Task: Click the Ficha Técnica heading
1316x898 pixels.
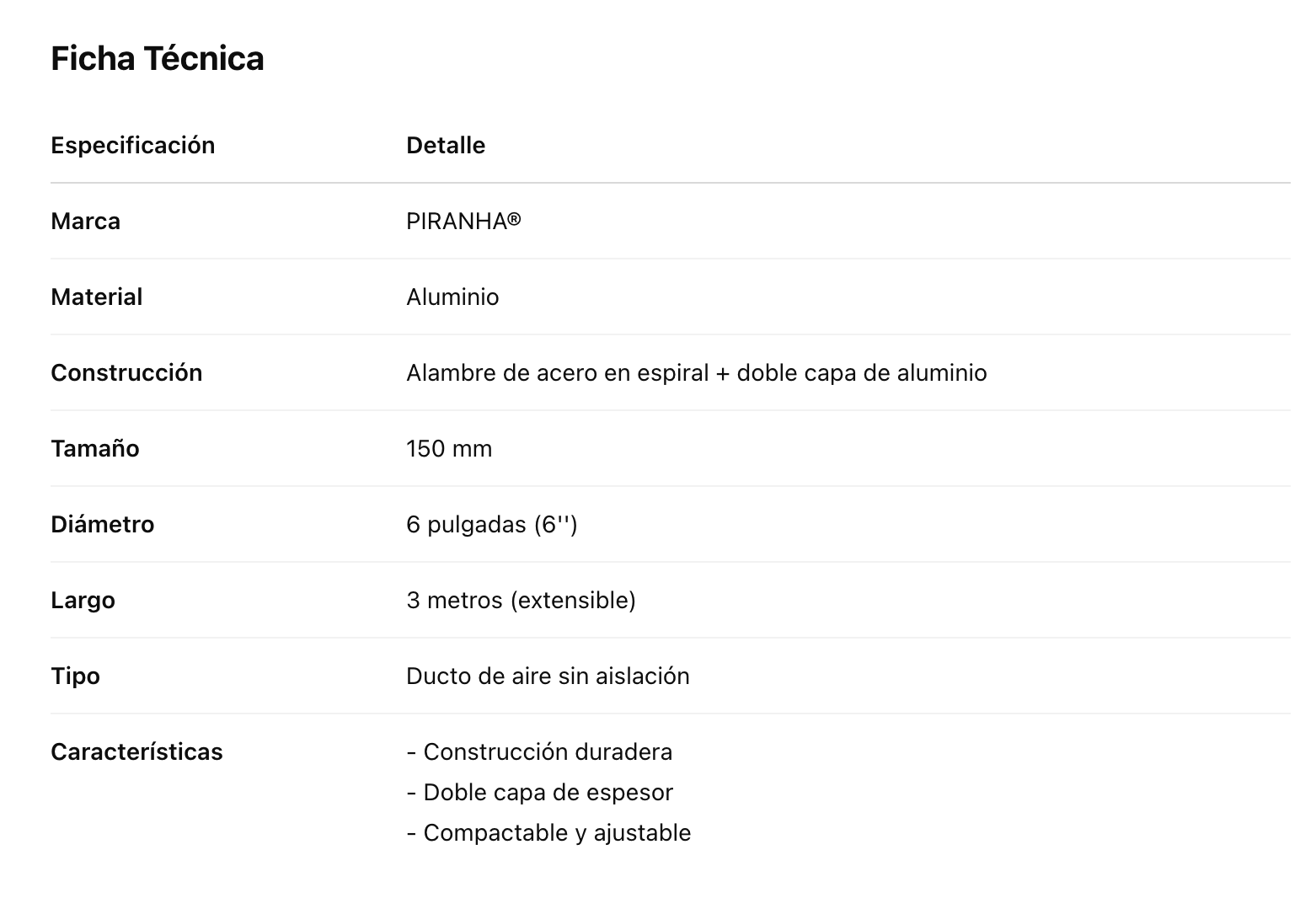Action: [x=158, y=59]
